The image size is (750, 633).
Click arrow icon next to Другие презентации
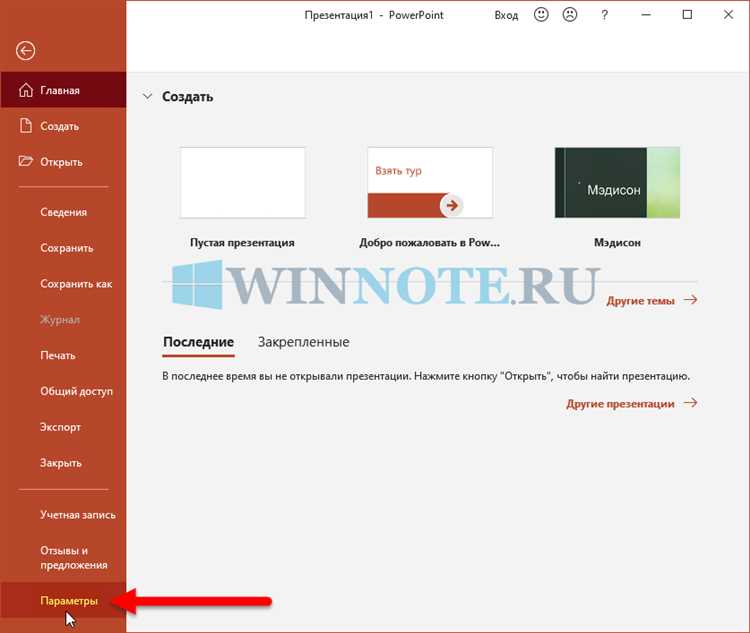(x=690, y=403)
